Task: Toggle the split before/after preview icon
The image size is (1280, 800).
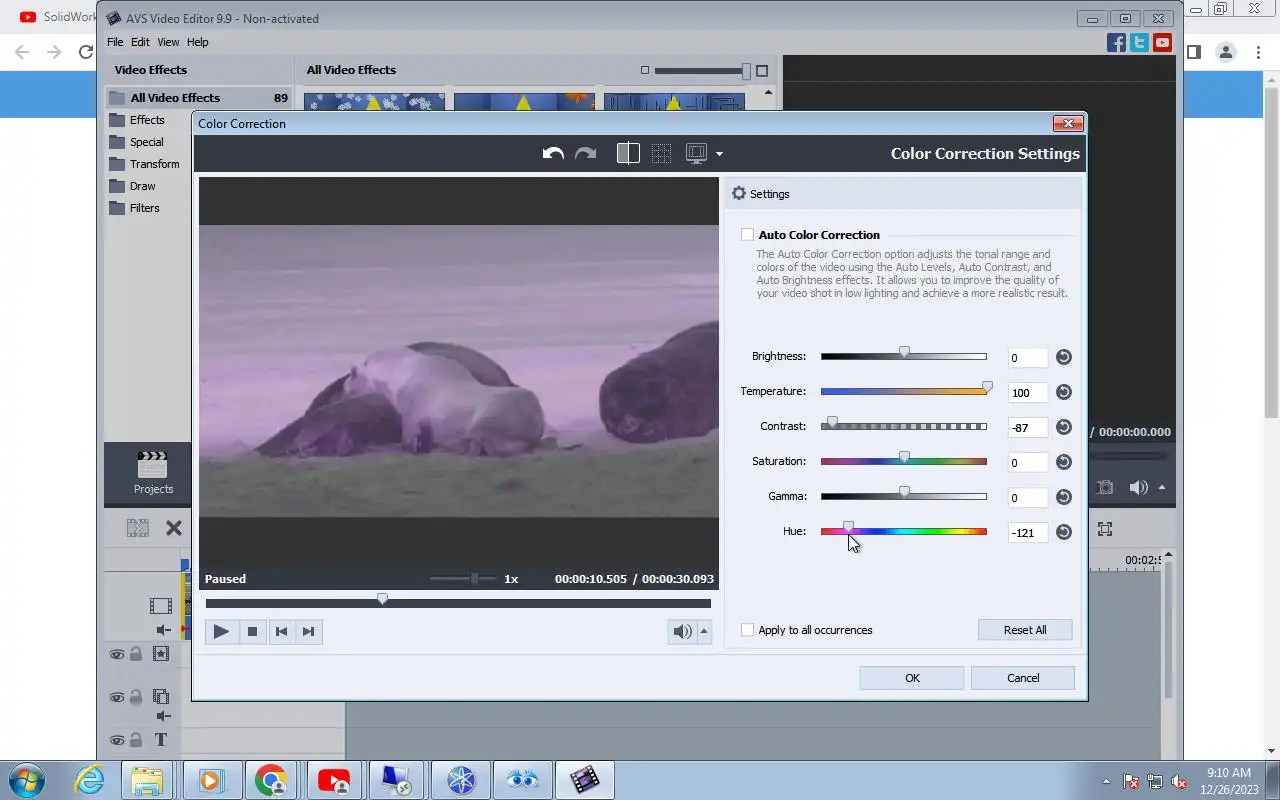Action: tap(628, 153)
